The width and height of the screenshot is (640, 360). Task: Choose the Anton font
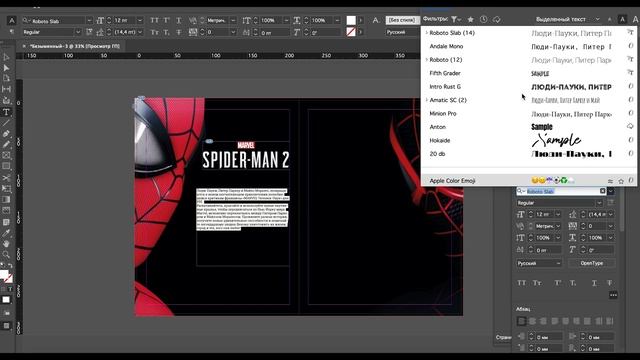(x=438, y=127)
